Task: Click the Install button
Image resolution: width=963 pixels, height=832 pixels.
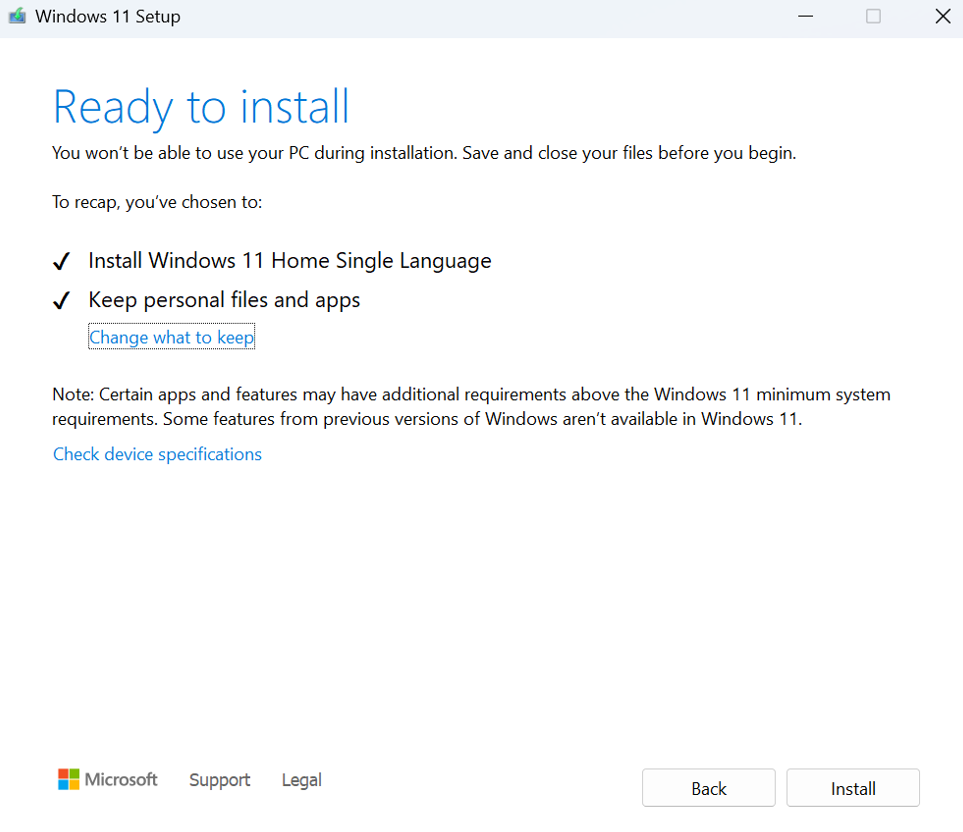Action: coord(853,788)
